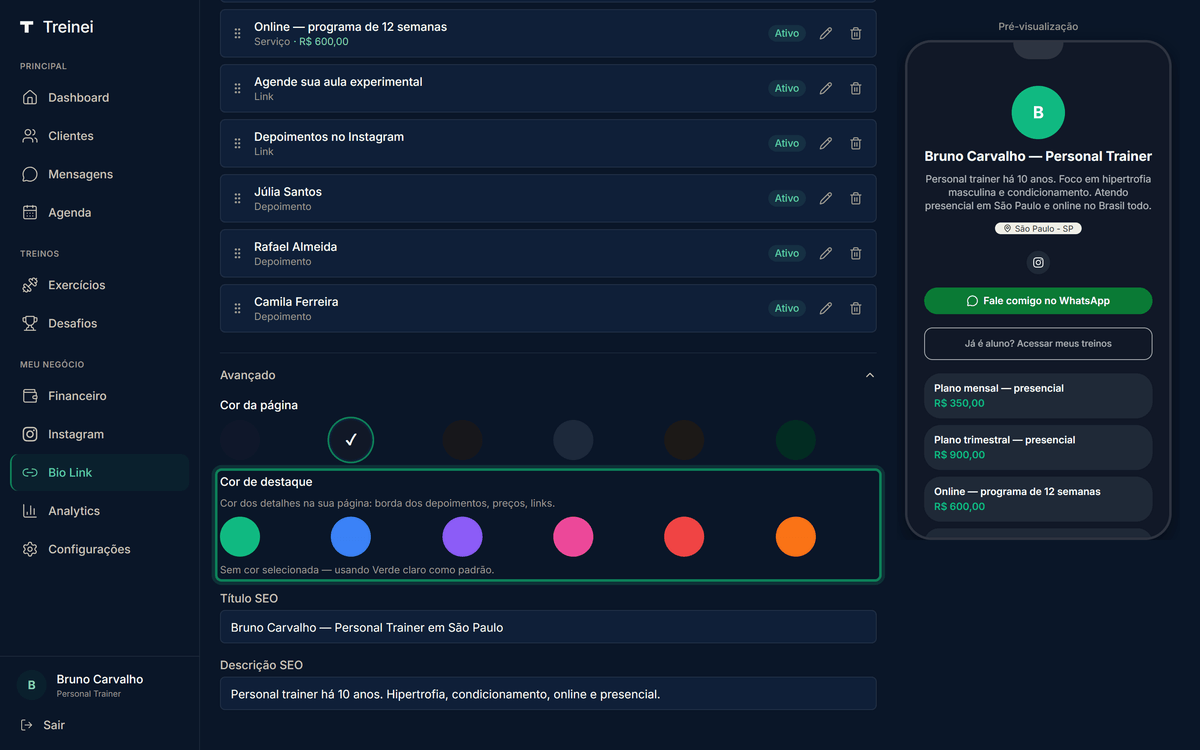Viewport: 1200px width, 750px height.
Task: Delete the Online programa de 12 semanas item
Action: tap(856, 33)
